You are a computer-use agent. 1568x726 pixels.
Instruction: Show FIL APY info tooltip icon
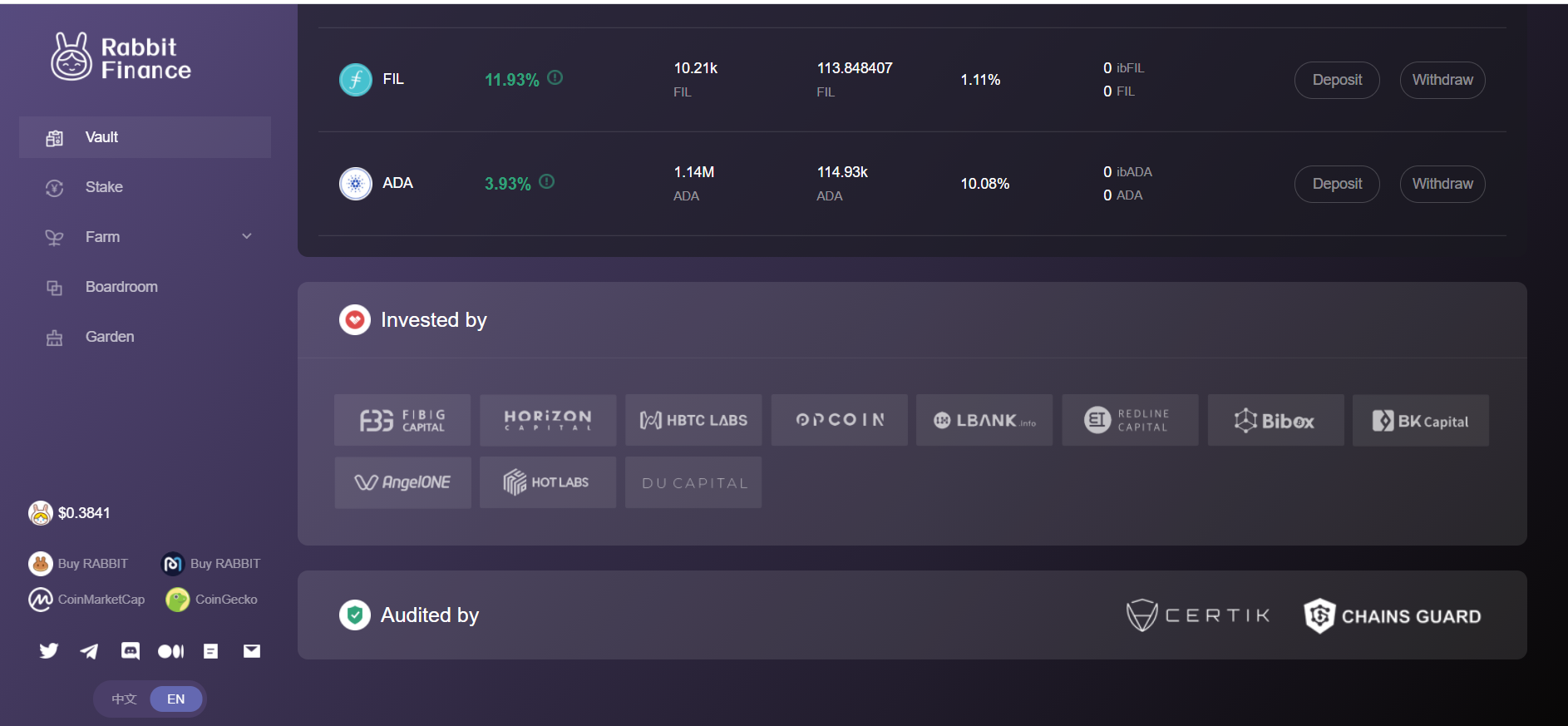point(555,77)
